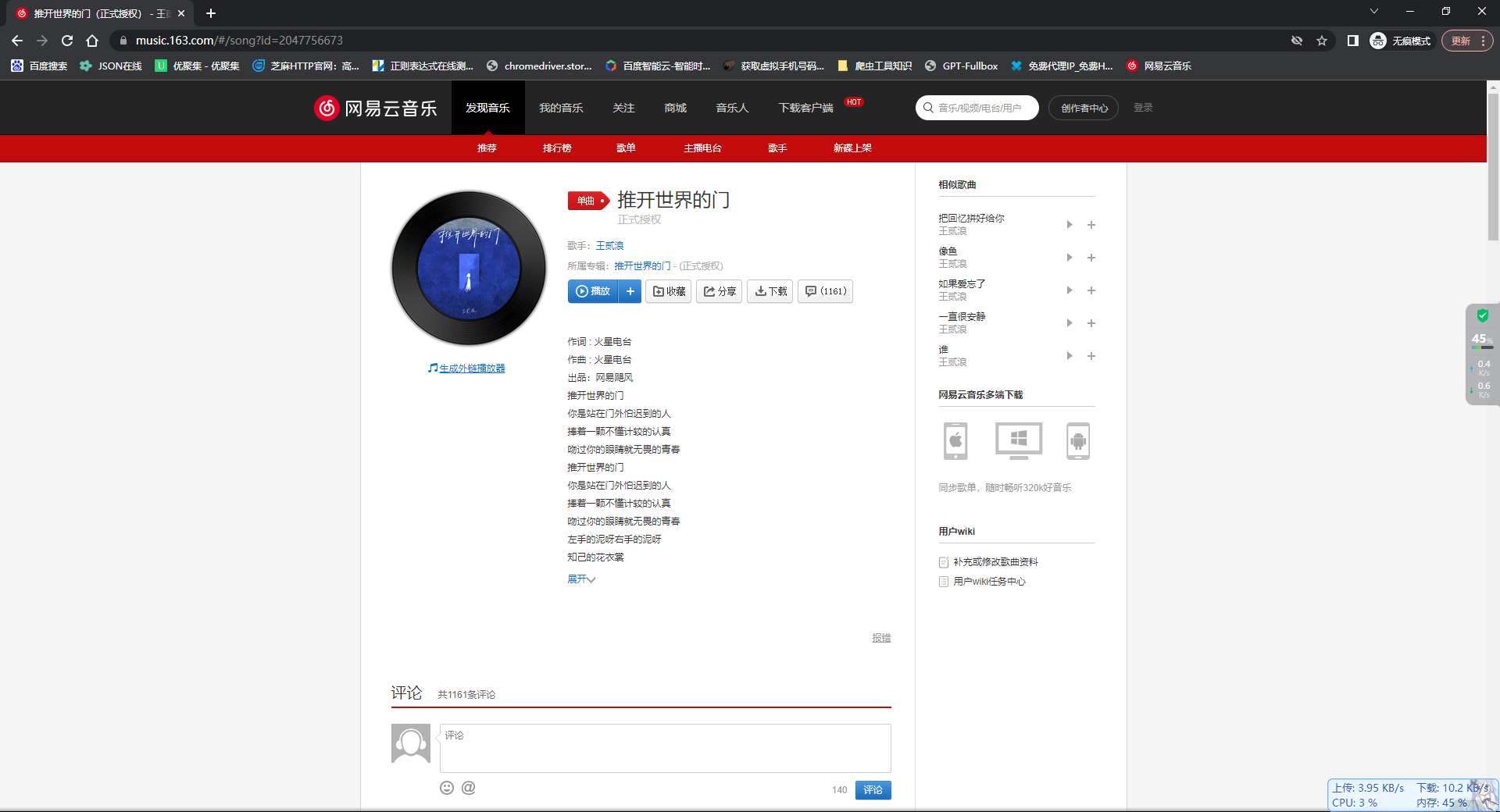Expand full lyrics with 展开
Viewport: 1500px width, 812px height.
click(581, 579)
